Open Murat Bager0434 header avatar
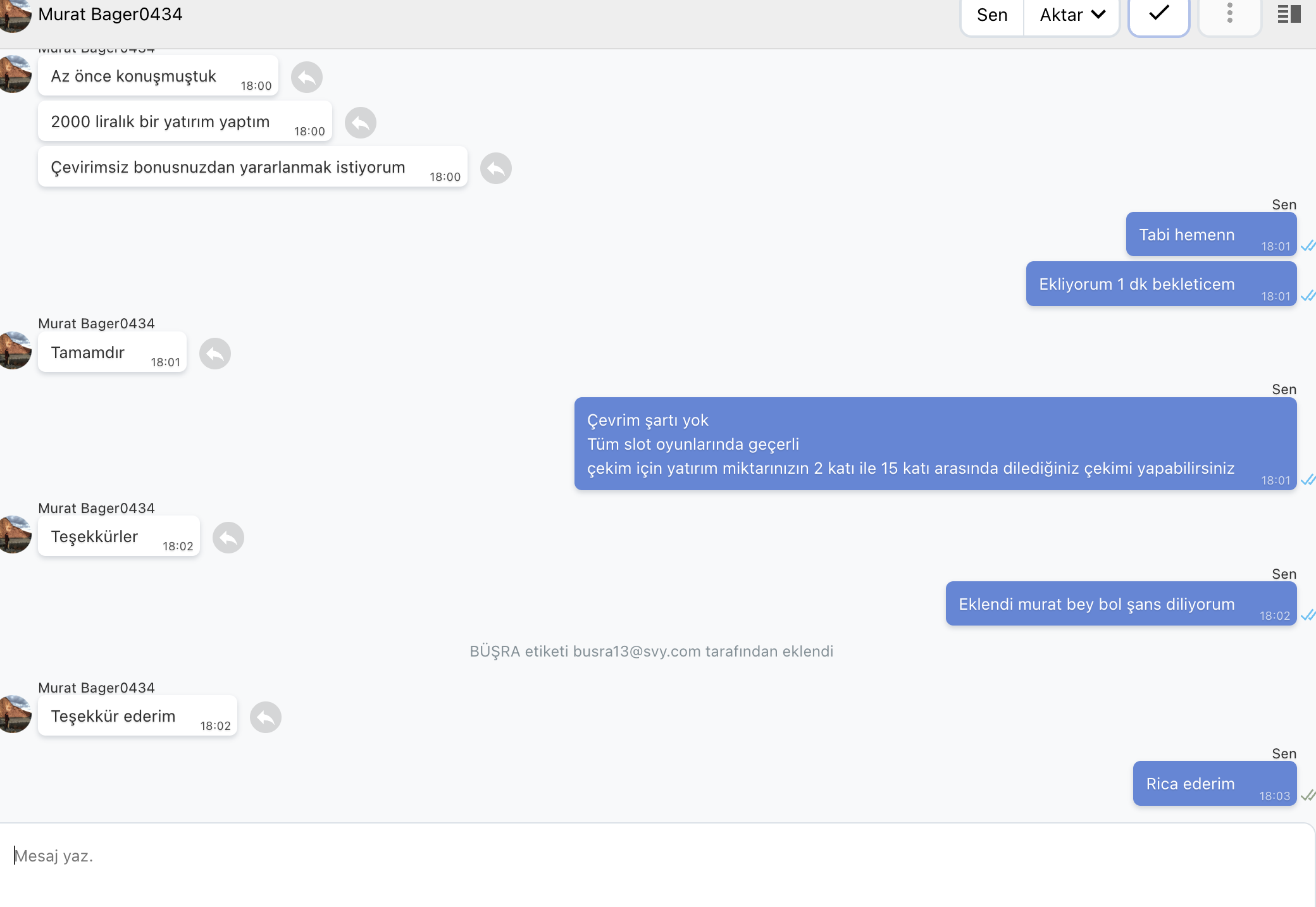 pos(14,15)
